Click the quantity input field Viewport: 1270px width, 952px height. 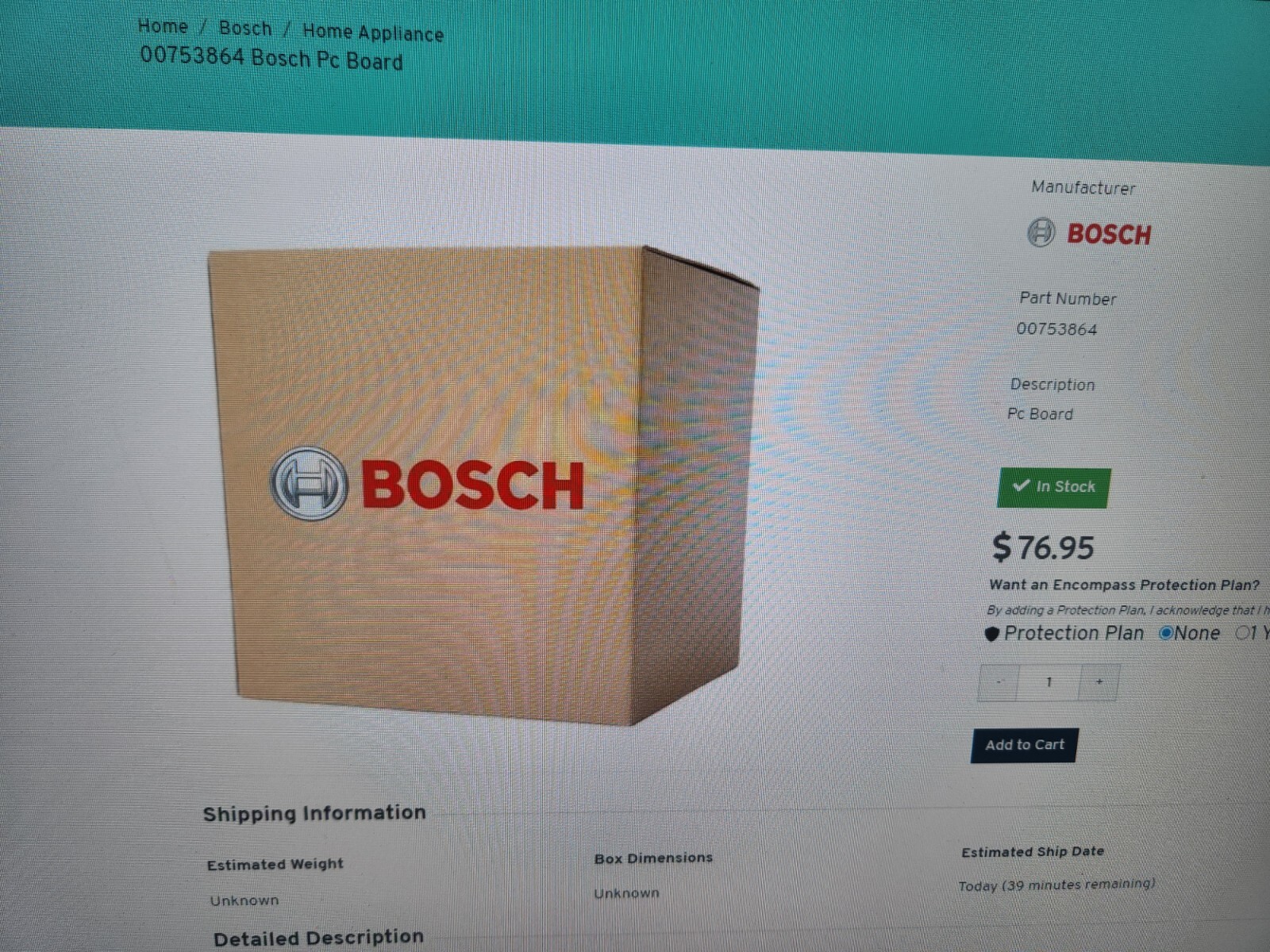pyautogui.click(x=1049, y=682)
